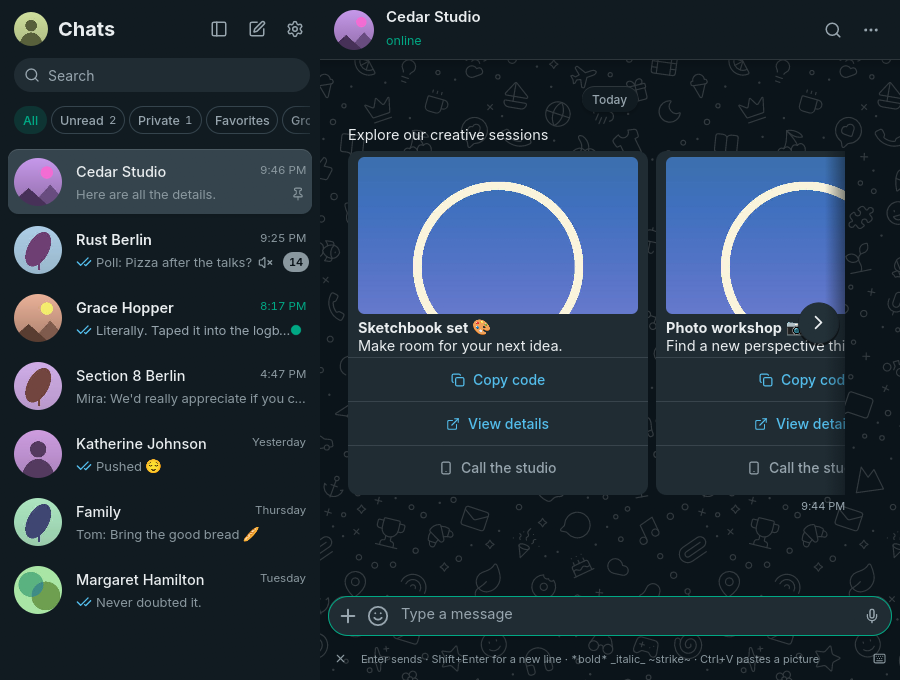Viewport: 900px width, 680px height.
Task: Copy code on Sketchbook set card
Action: coord(498,380)
